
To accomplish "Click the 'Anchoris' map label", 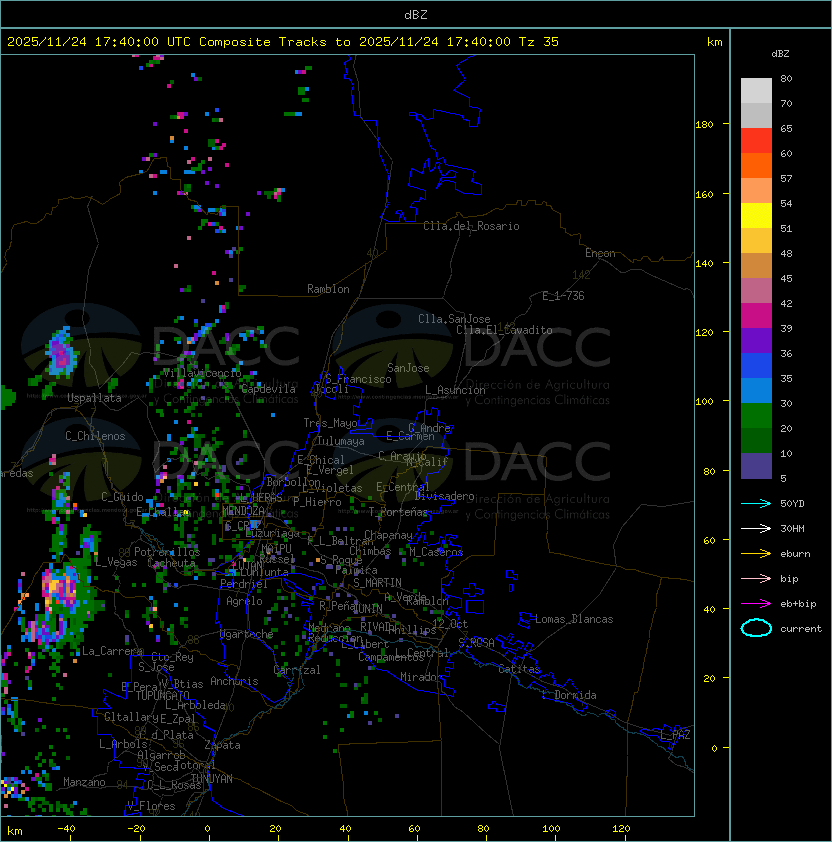I will (234, 681).
